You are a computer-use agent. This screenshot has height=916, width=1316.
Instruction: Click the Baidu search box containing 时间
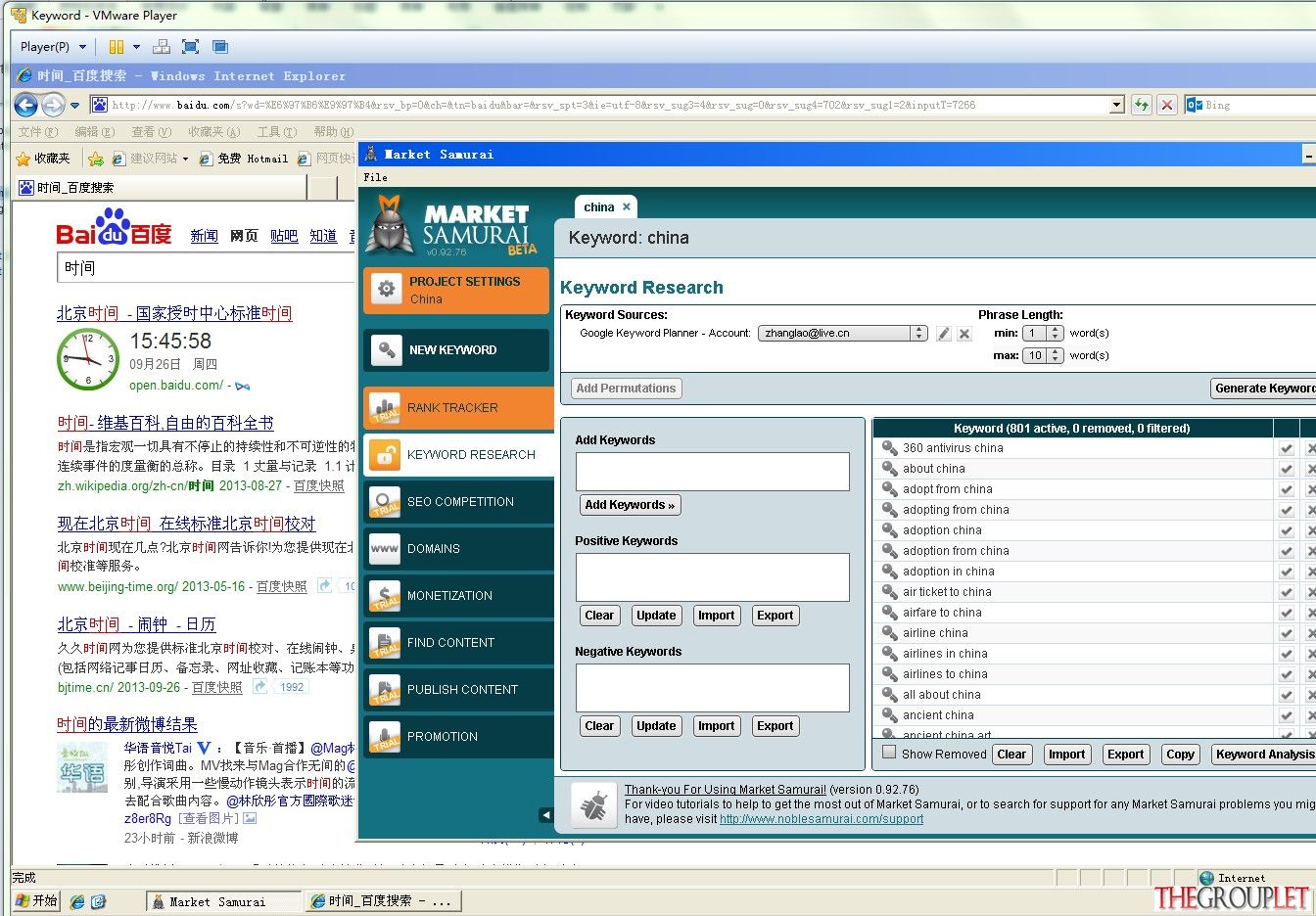206,268
